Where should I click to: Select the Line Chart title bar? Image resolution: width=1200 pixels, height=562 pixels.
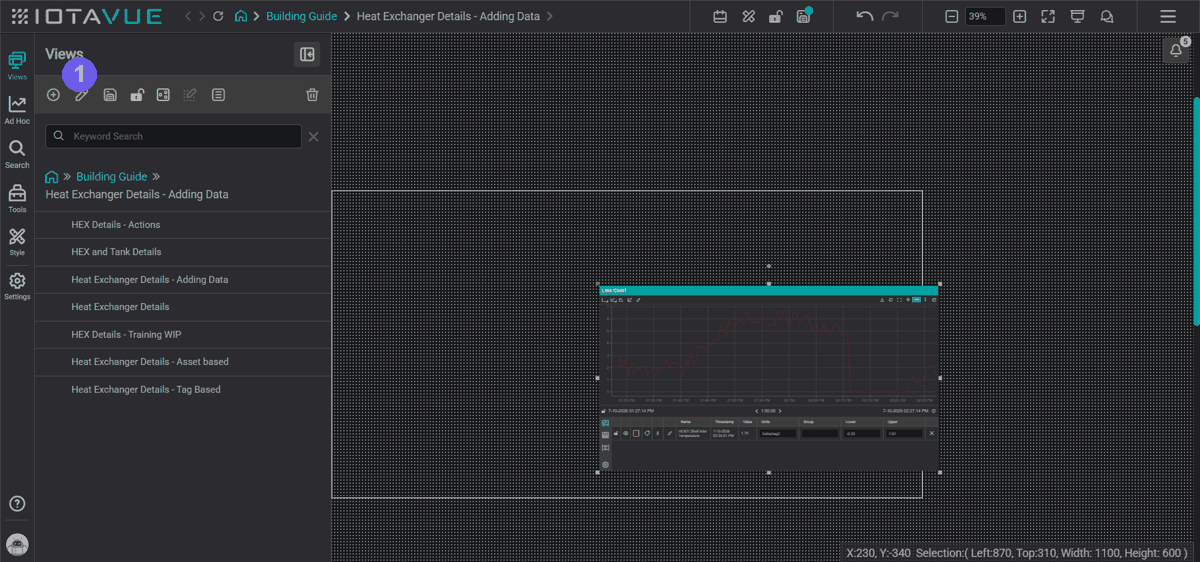coord(769,290)
